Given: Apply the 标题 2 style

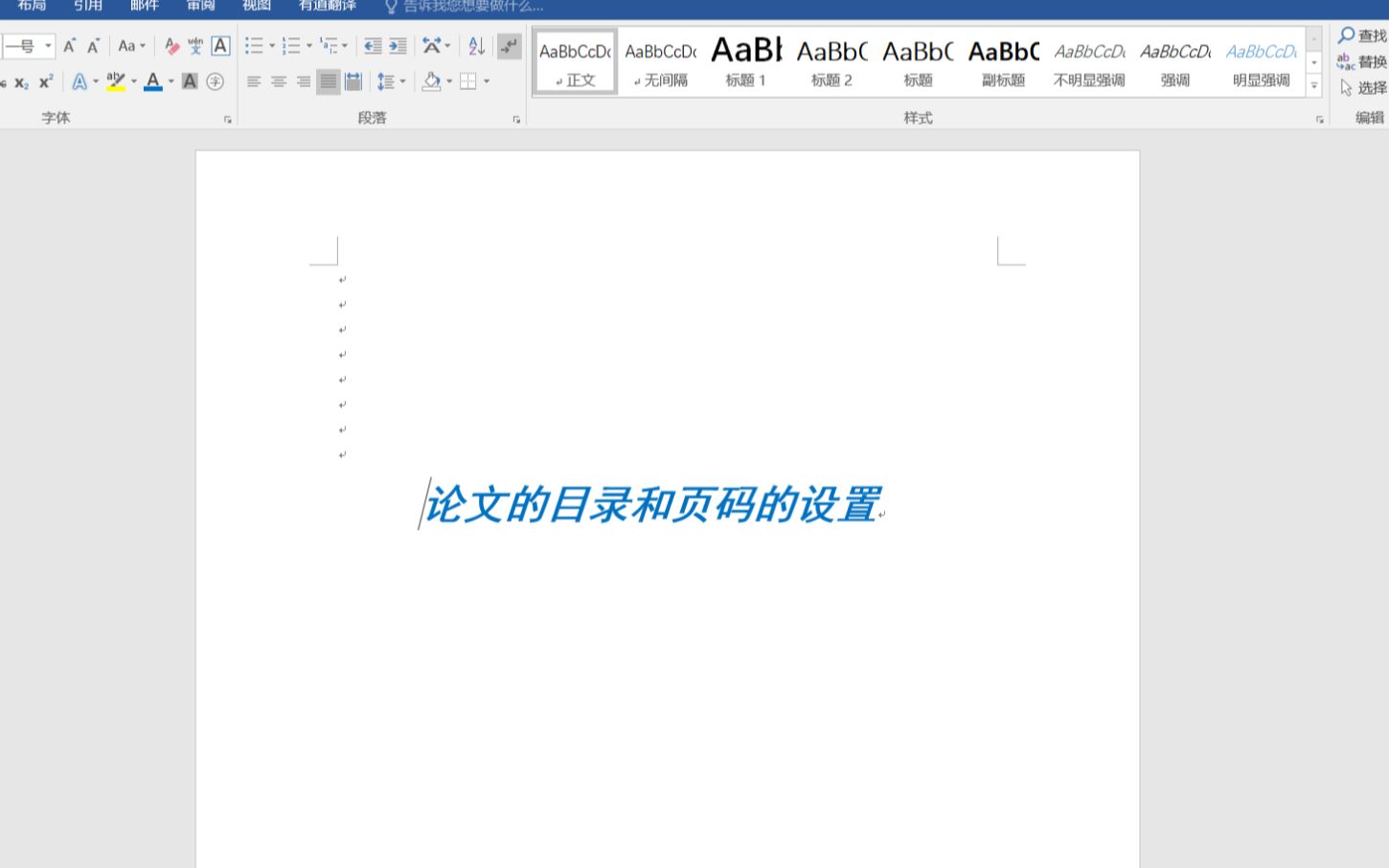Looking at the screenshot, I should click(831, 61).
